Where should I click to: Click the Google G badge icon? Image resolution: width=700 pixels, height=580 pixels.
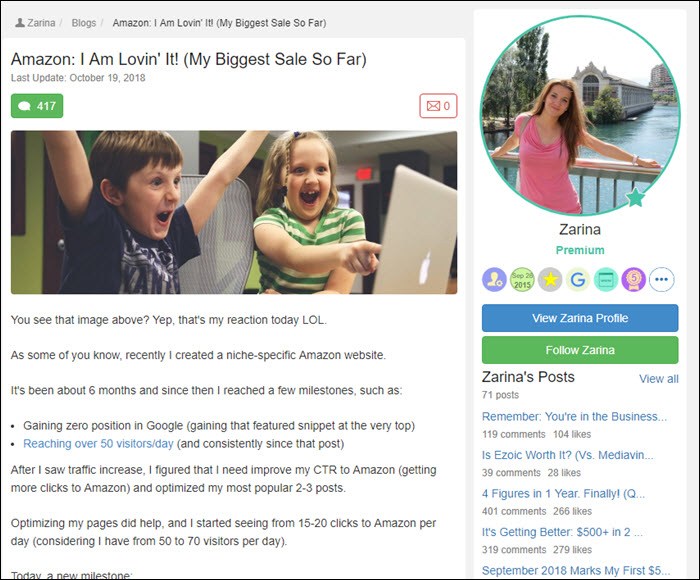[x=578, y=280]
